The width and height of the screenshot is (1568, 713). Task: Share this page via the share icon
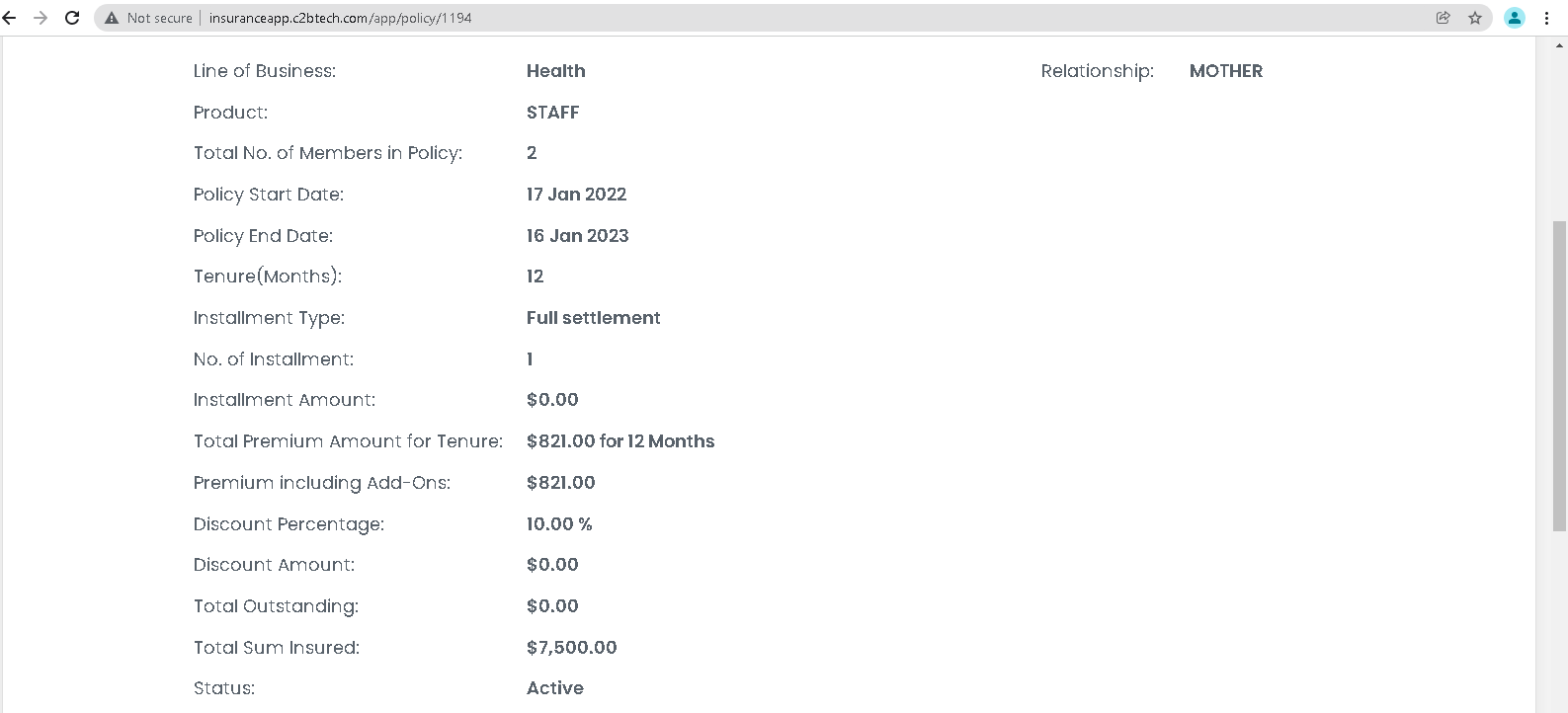(x=1444, y=18)
